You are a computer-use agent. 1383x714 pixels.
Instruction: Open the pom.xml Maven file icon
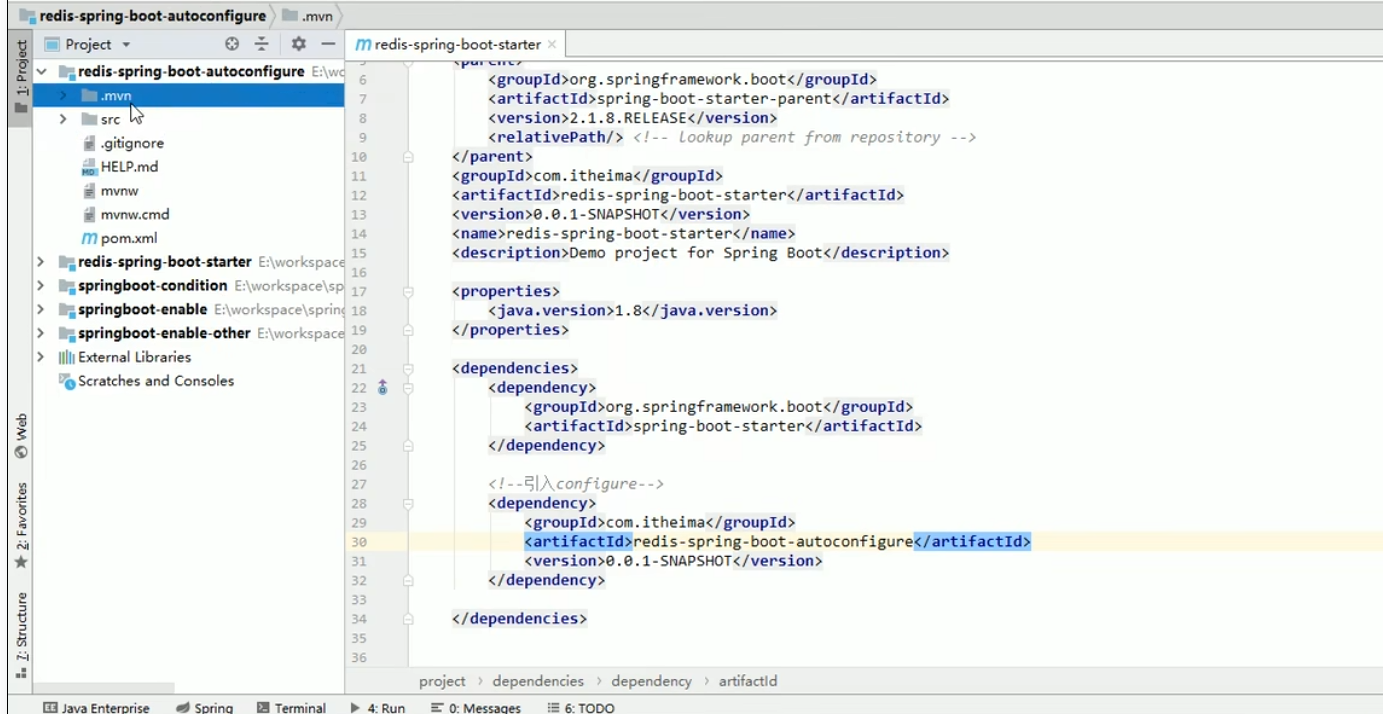(89, 238)
